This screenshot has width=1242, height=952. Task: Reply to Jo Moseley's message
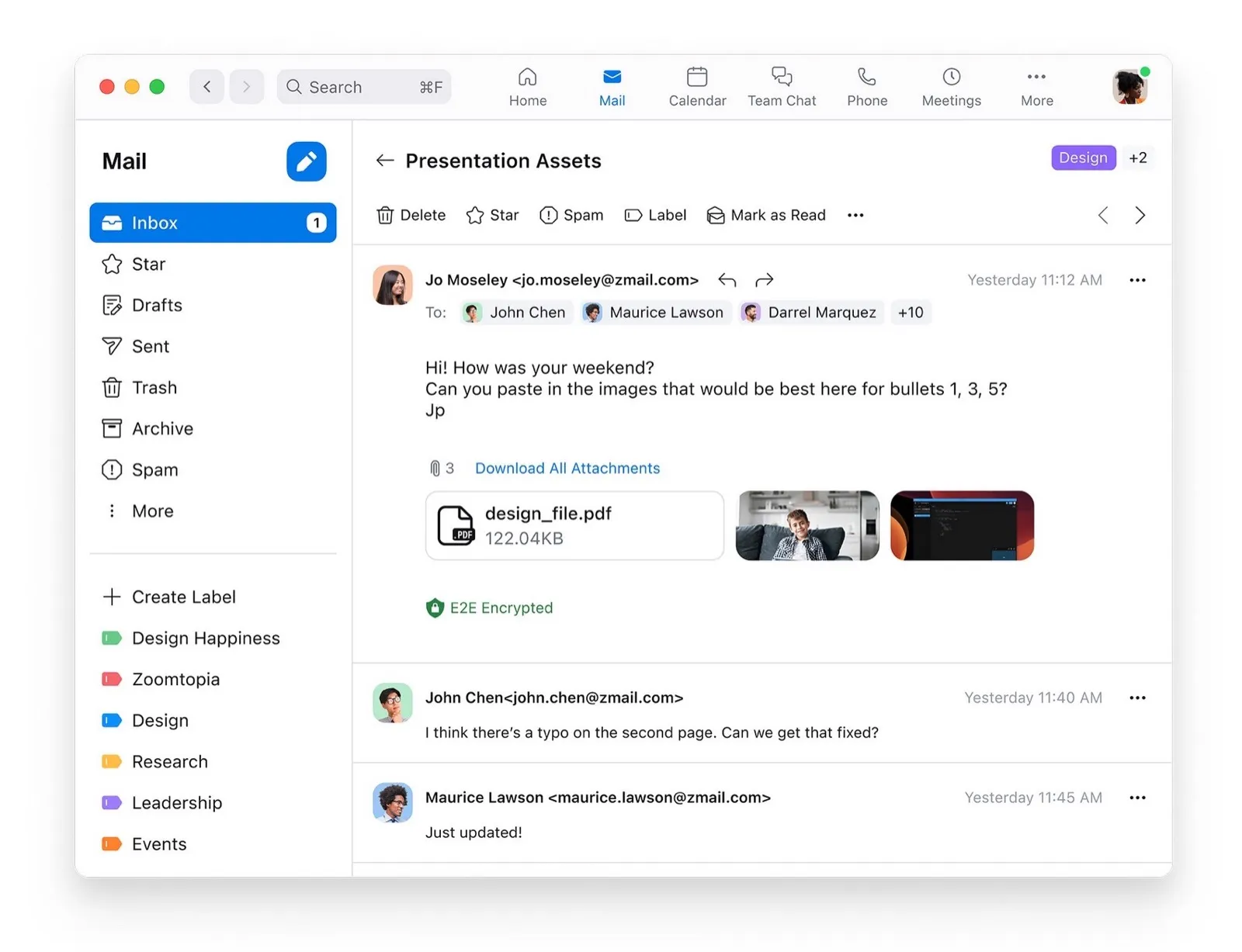point(727,279)
